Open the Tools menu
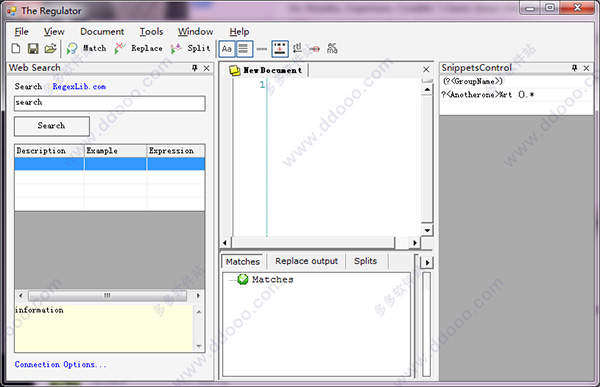This screenshot has height=387, width=600. tap(151, 32)
